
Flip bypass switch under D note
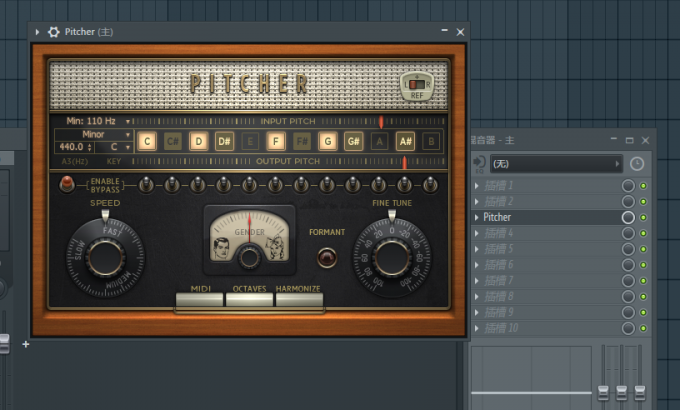point(198,185)
